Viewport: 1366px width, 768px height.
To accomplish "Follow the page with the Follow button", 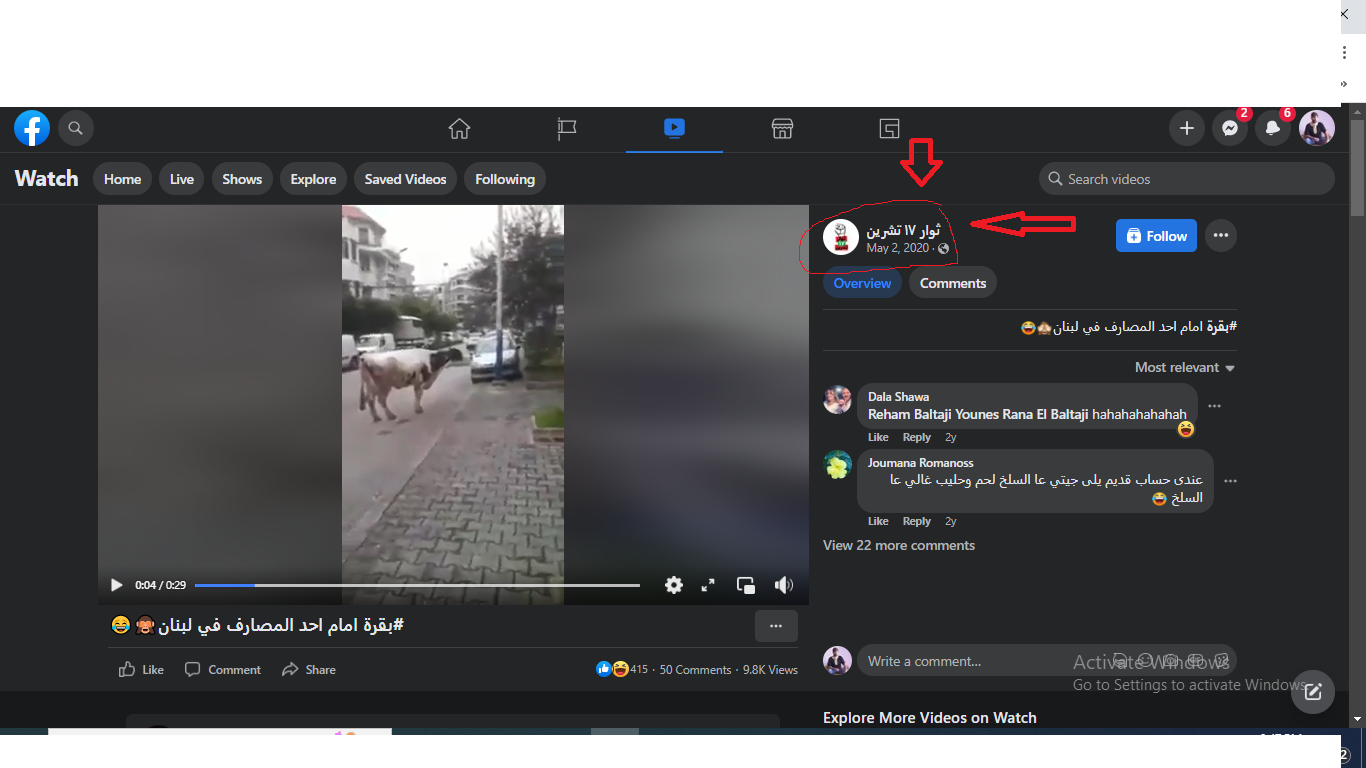I will (x=1156, y=236).
